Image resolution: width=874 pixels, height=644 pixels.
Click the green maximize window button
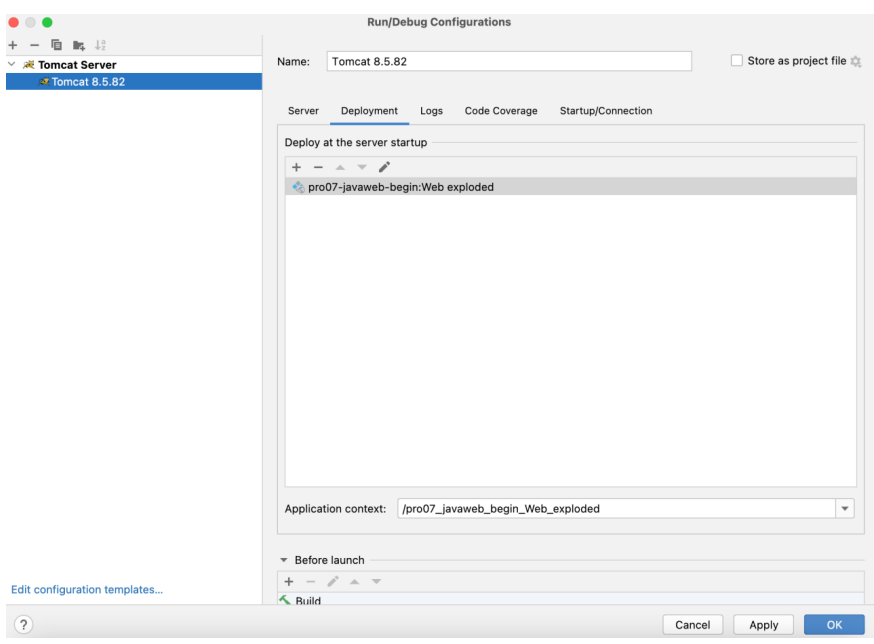[x=47, y=22]
